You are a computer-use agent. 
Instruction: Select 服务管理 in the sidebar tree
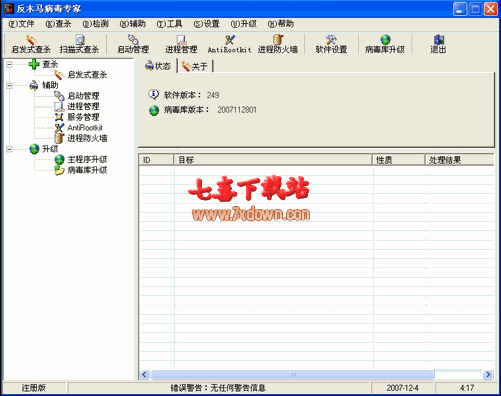tap(83, 117)
